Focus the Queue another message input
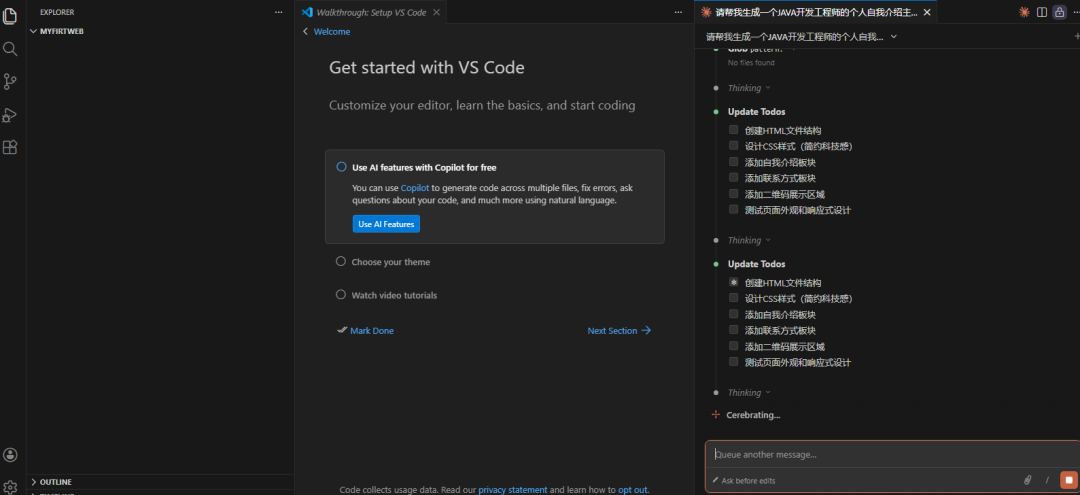Viewport: 1080px width, 495px height. pos(892,454)
